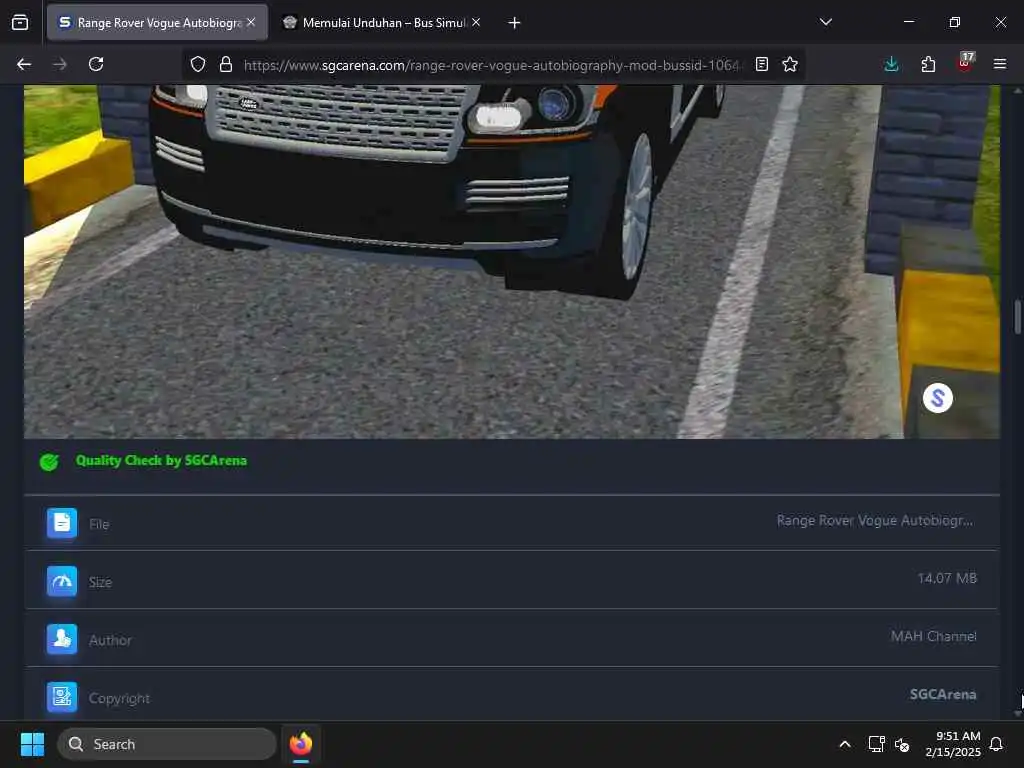This screenshot has height=768, width=1024.
Task: Go back to previous page
Action: tap(24, 64)
